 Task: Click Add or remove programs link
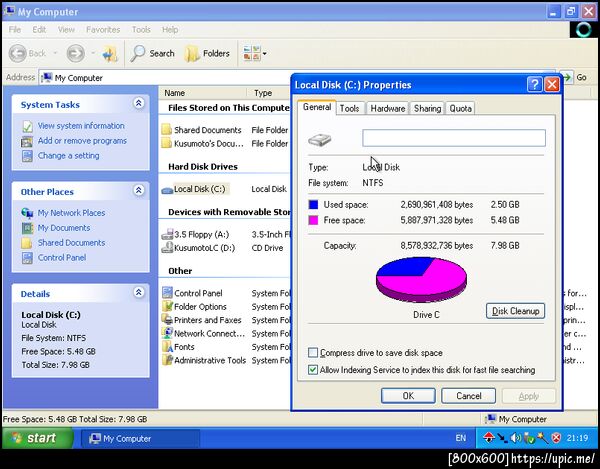click(x=82, y=140)
